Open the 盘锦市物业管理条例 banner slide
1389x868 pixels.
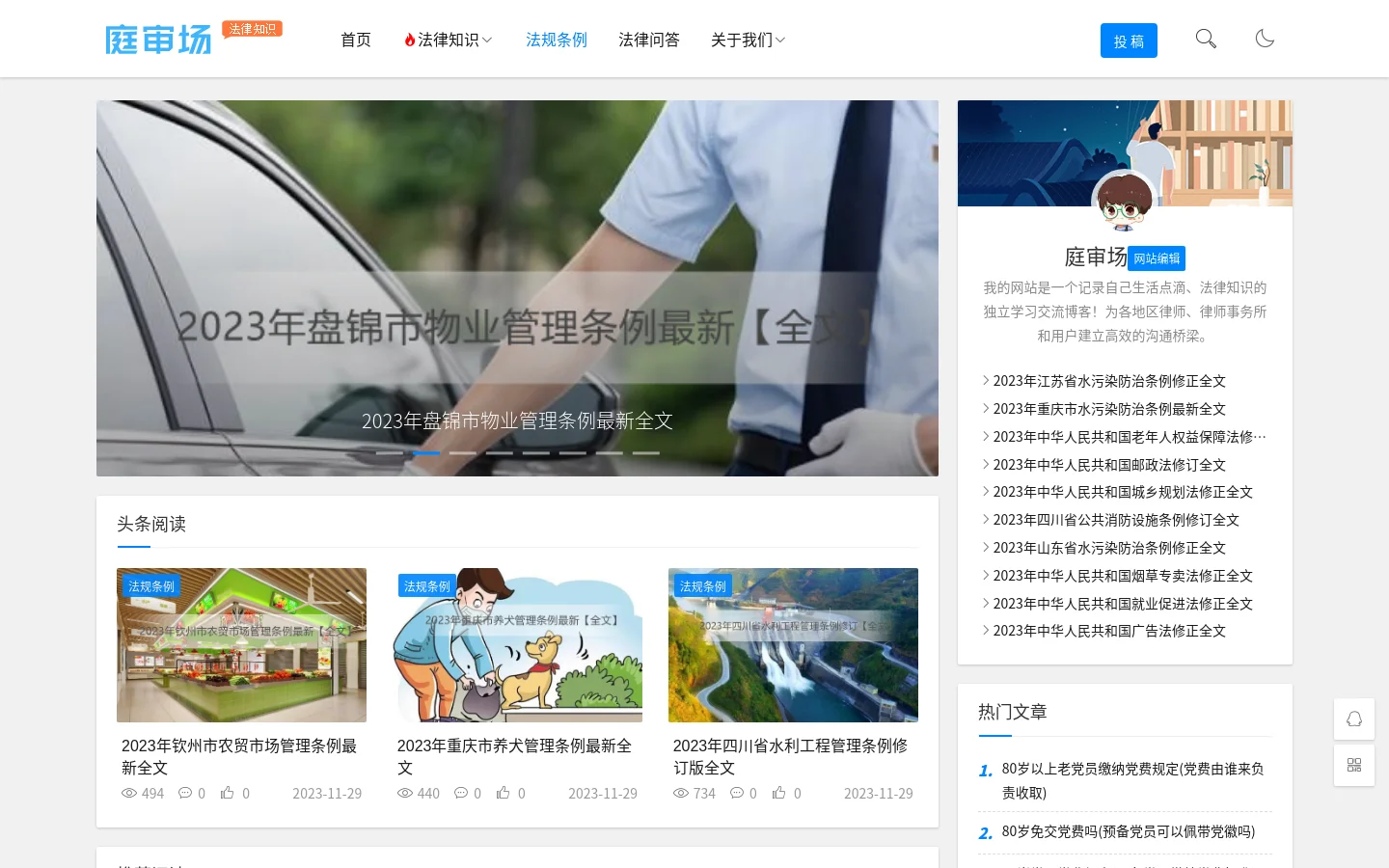pos(517,288)
